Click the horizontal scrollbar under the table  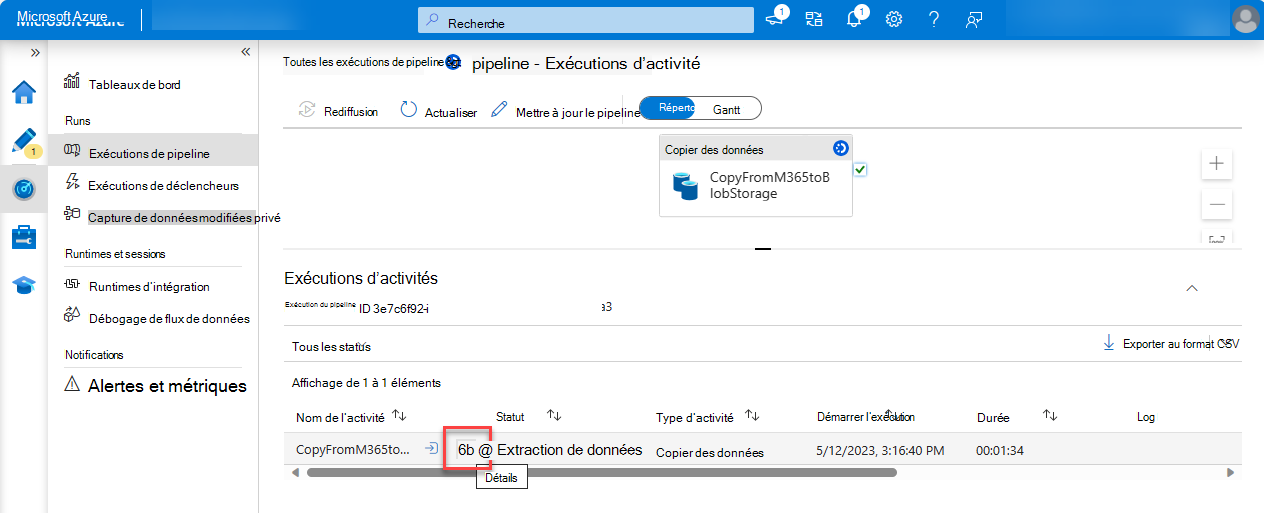[x=602, y=472]
